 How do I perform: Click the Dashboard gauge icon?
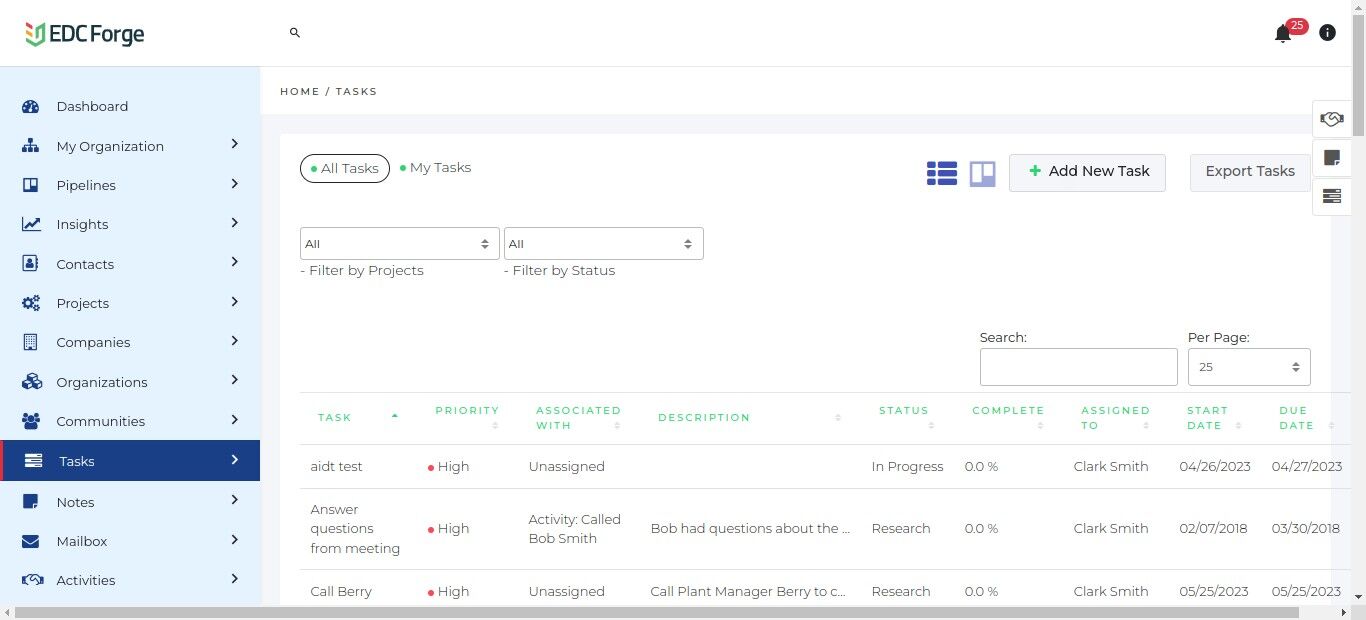pyautogui.click(x=31, y=107)
